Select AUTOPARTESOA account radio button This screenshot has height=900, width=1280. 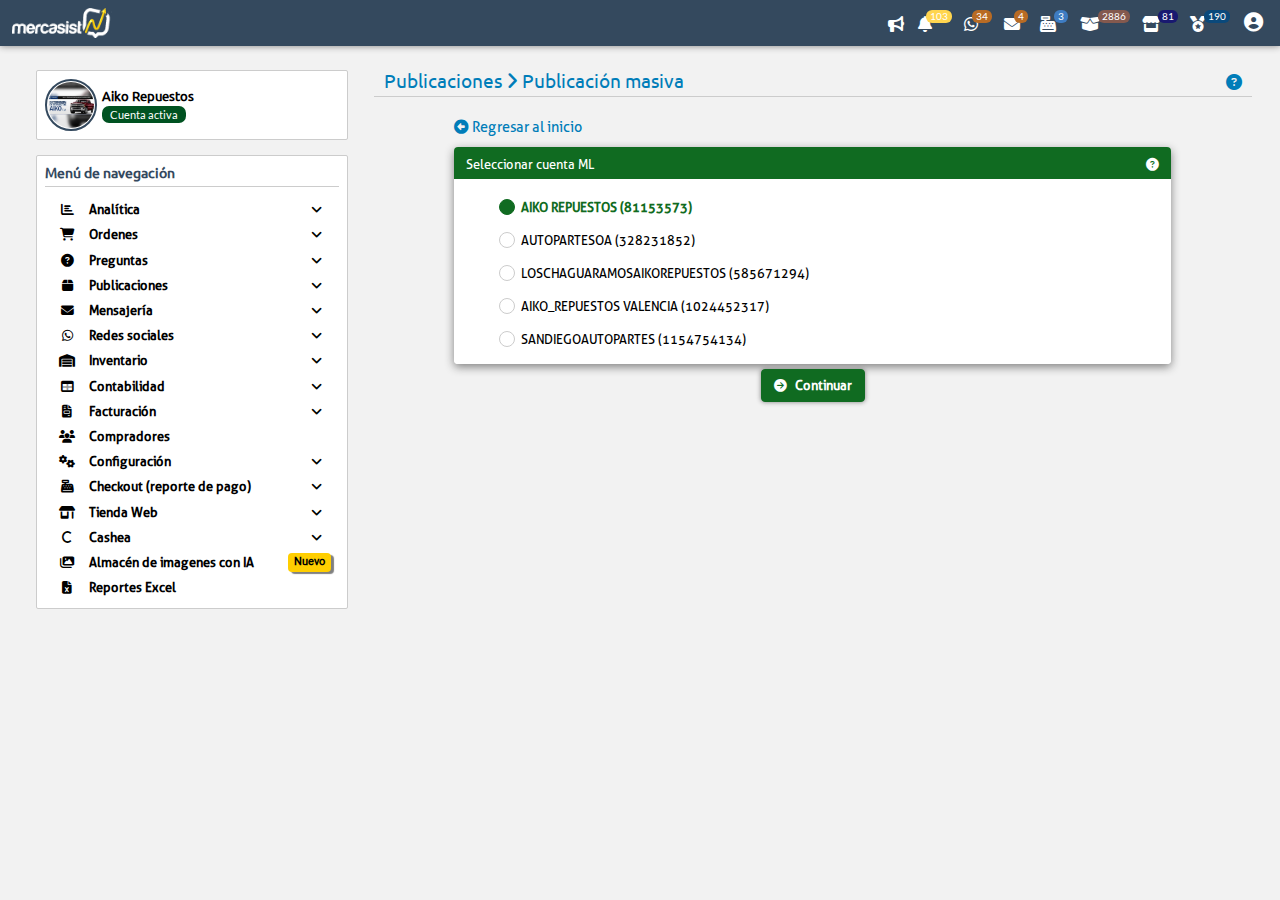click(x=507, y=240)
